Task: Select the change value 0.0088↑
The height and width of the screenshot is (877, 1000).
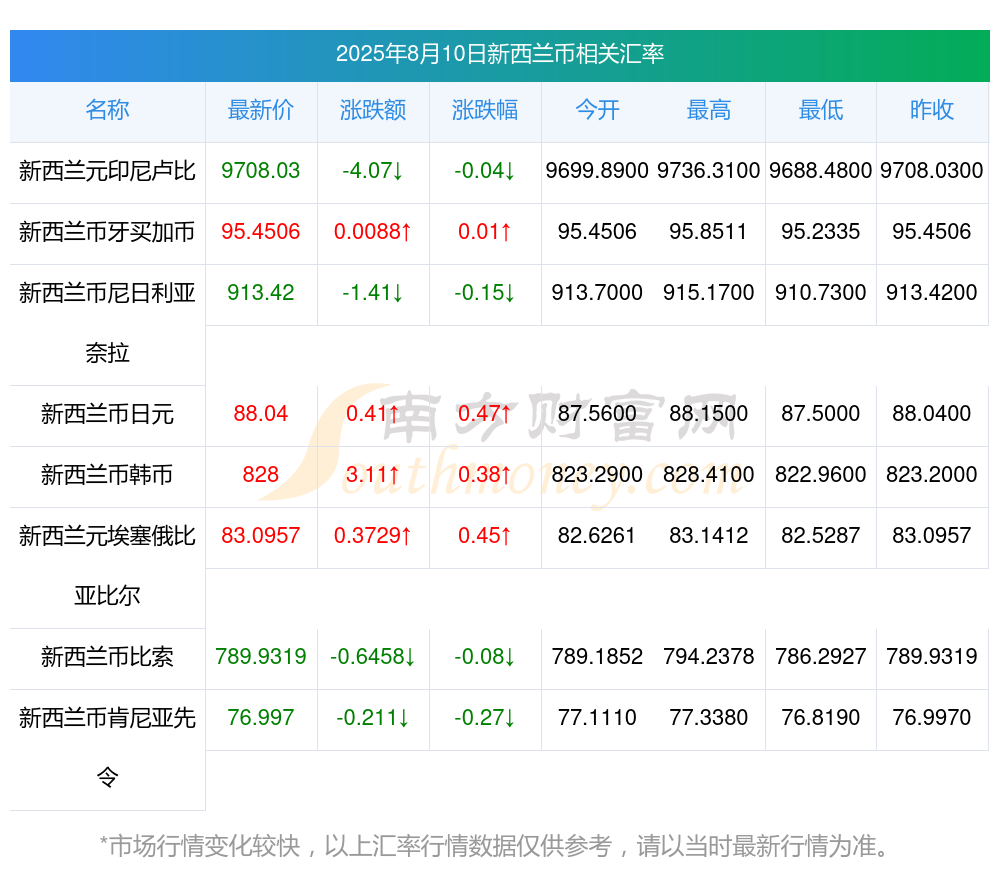Action: point(373,232)
